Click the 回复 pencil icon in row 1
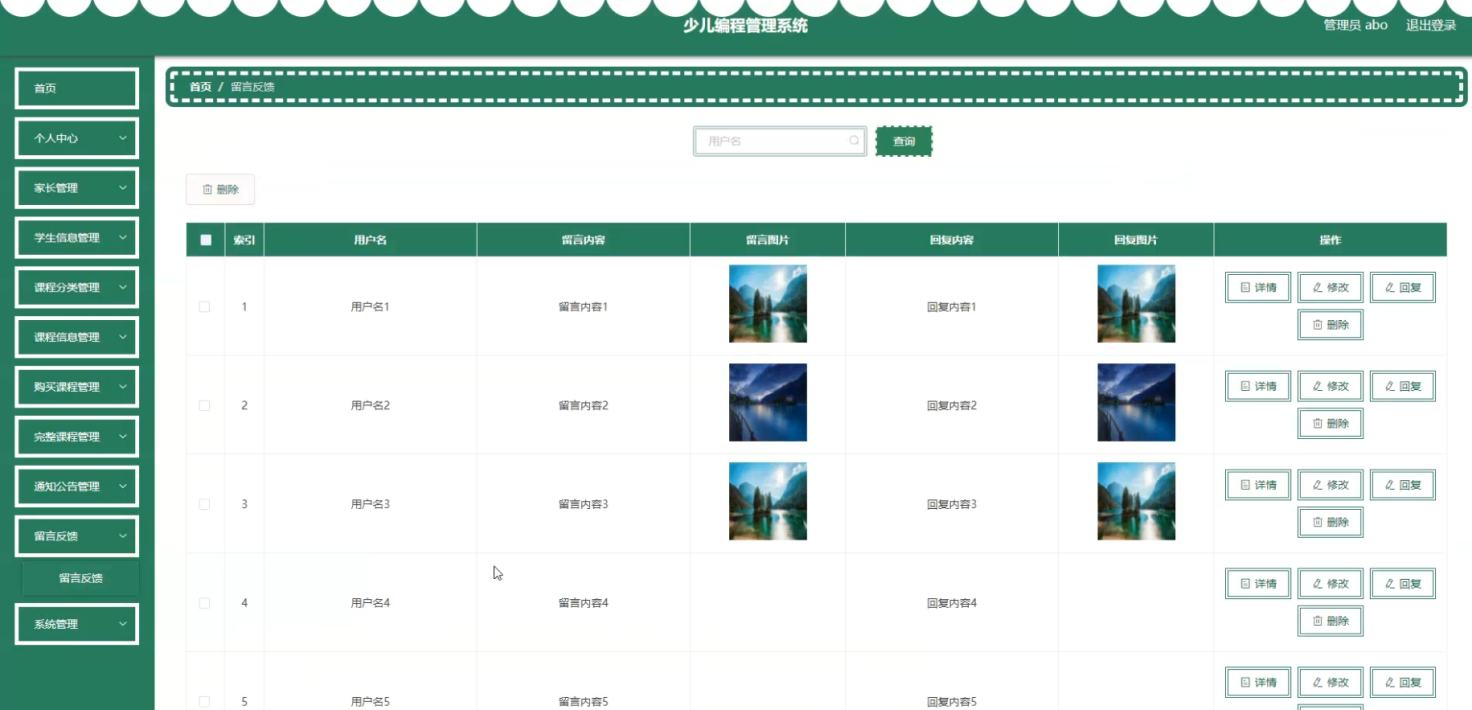 (1389, 287)
